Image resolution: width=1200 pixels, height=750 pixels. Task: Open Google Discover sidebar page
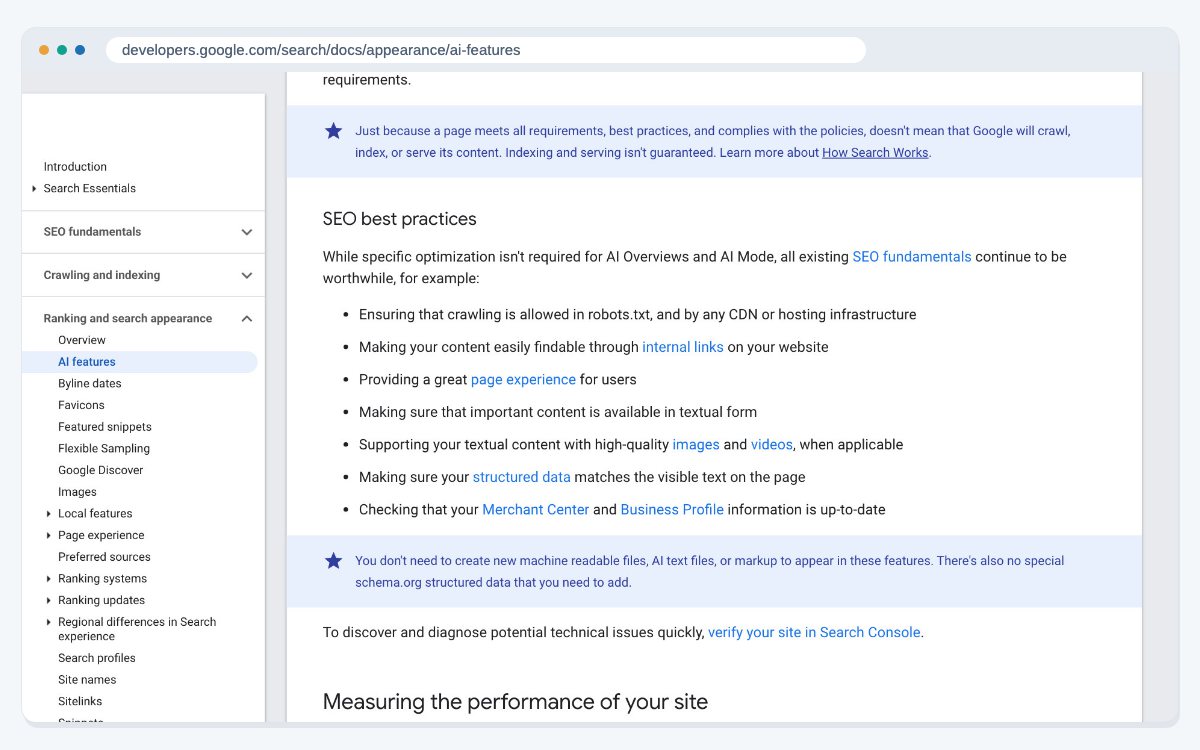click(100, 470)
